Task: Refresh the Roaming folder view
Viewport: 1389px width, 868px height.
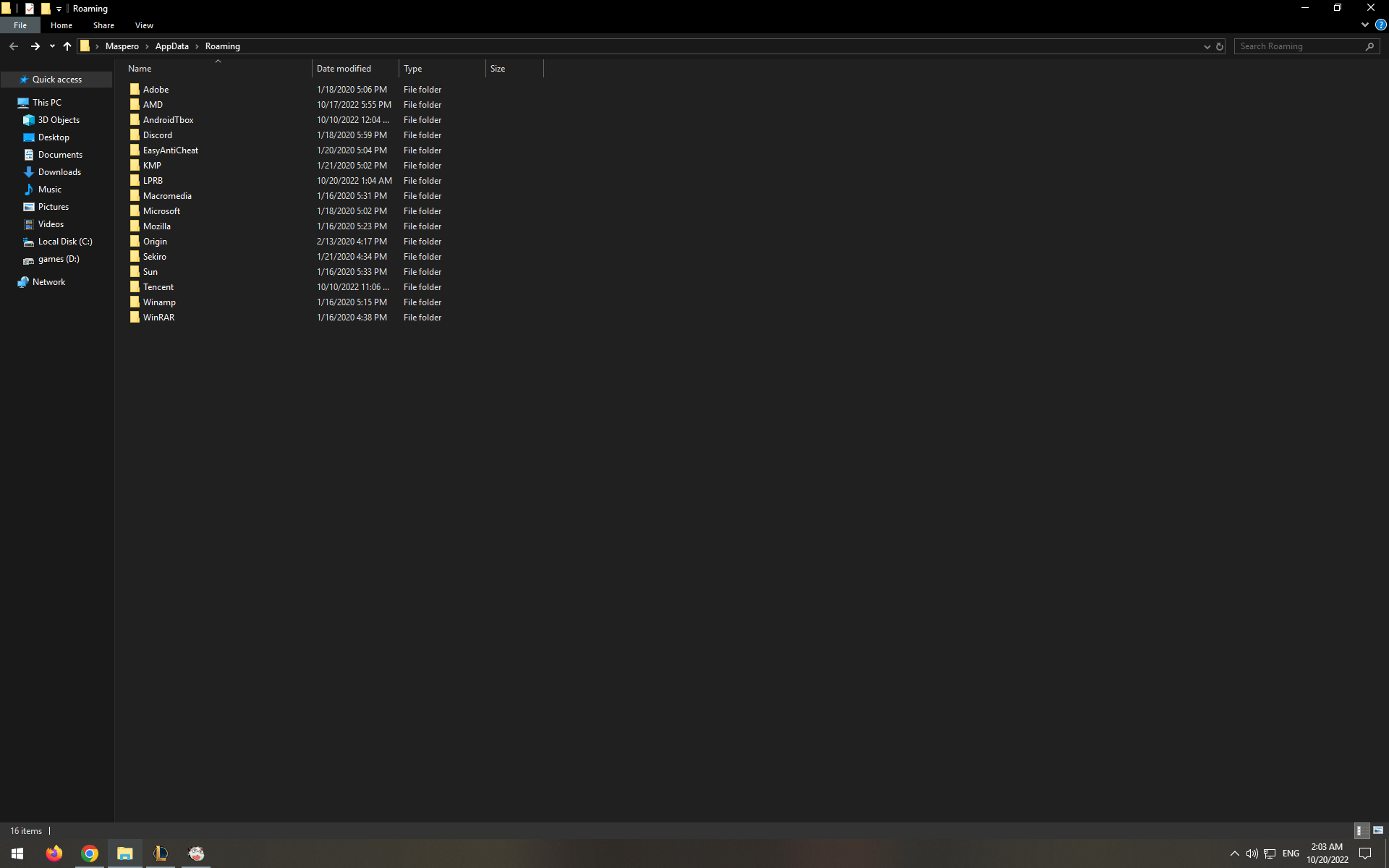Action: (1220, 46)
